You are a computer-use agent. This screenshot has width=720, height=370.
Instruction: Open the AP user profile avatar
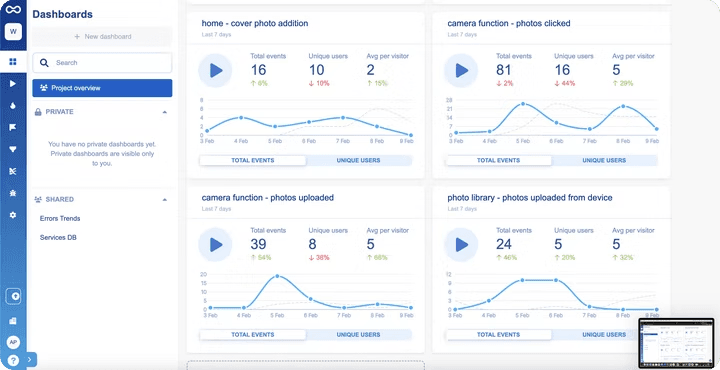pyautogui.click(x=13, y=342)
